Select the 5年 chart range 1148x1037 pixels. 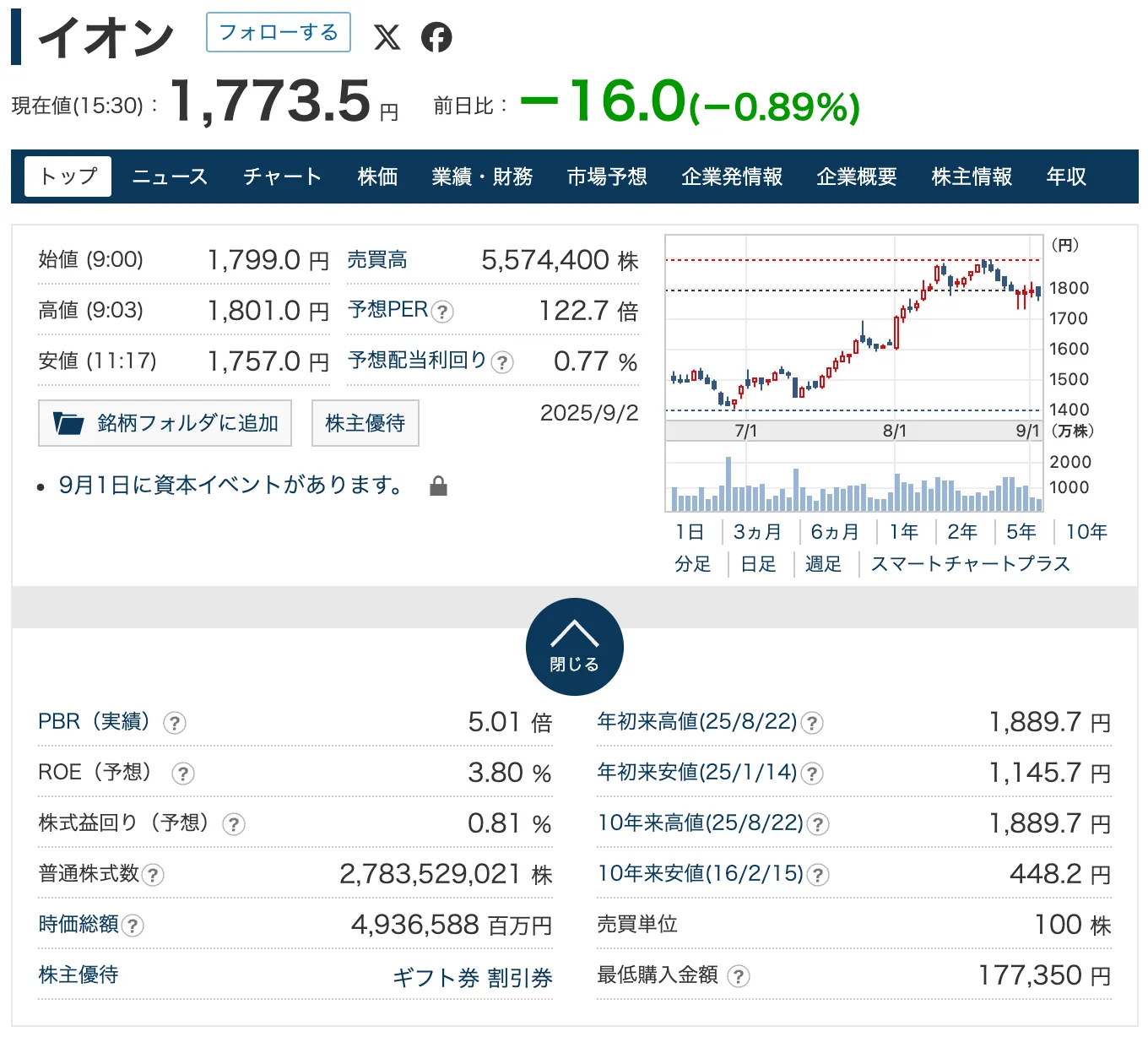click(1021, 532)
